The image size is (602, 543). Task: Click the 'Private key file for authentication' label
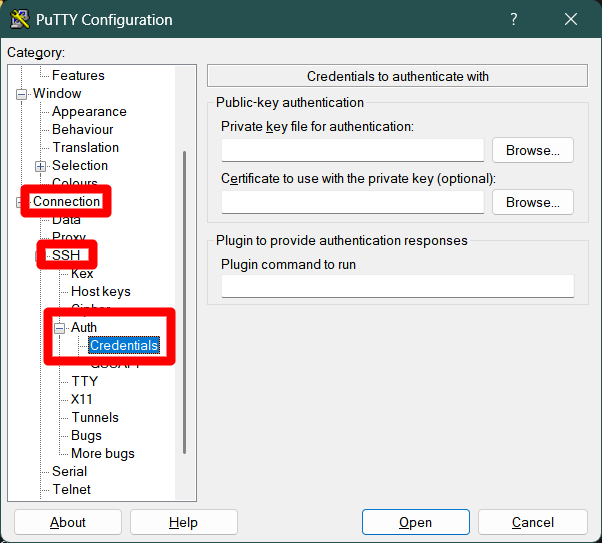[318, 126]
